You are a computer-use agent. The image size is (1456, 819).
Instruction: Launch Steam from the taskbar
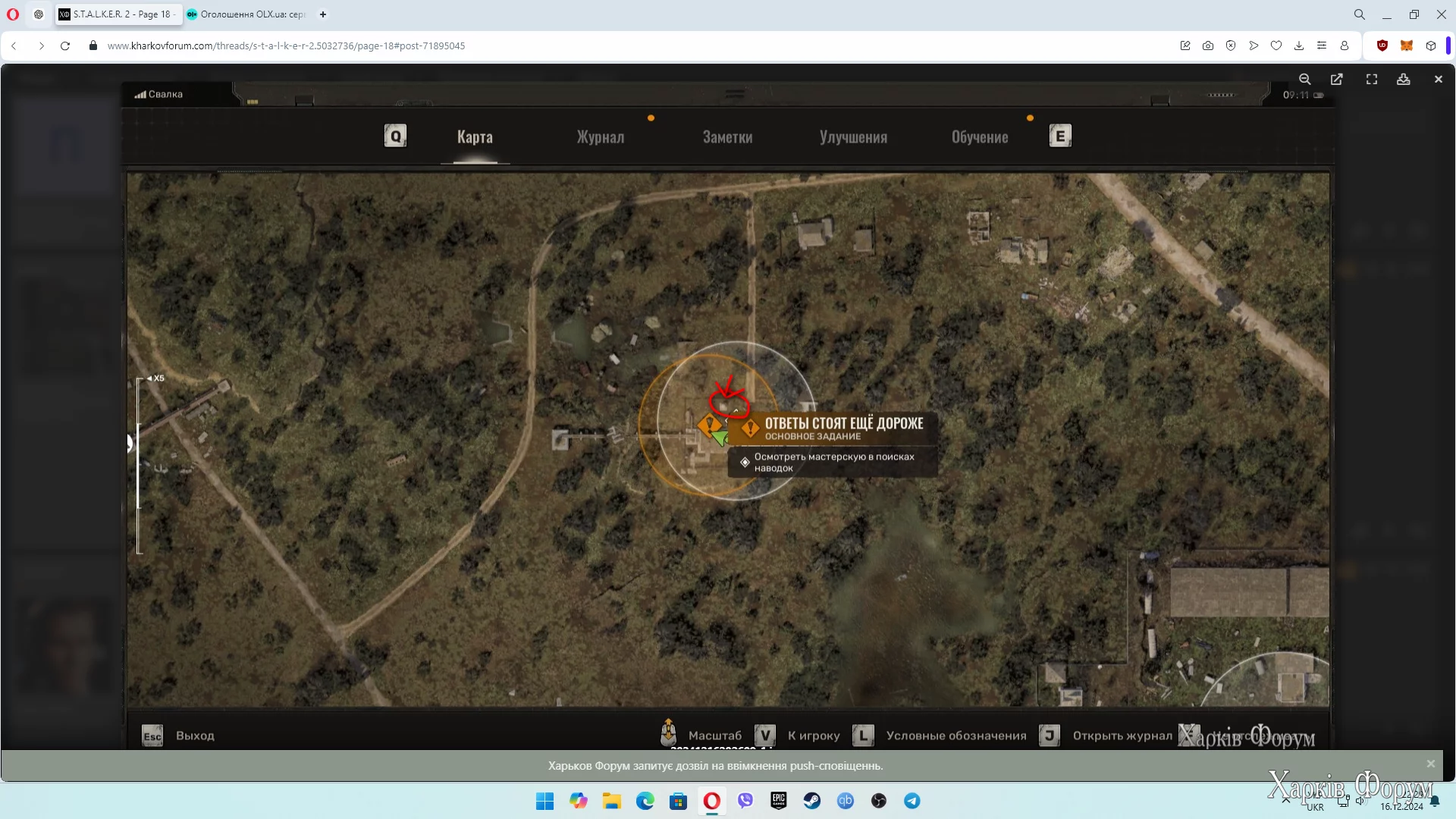coord(811,801)
